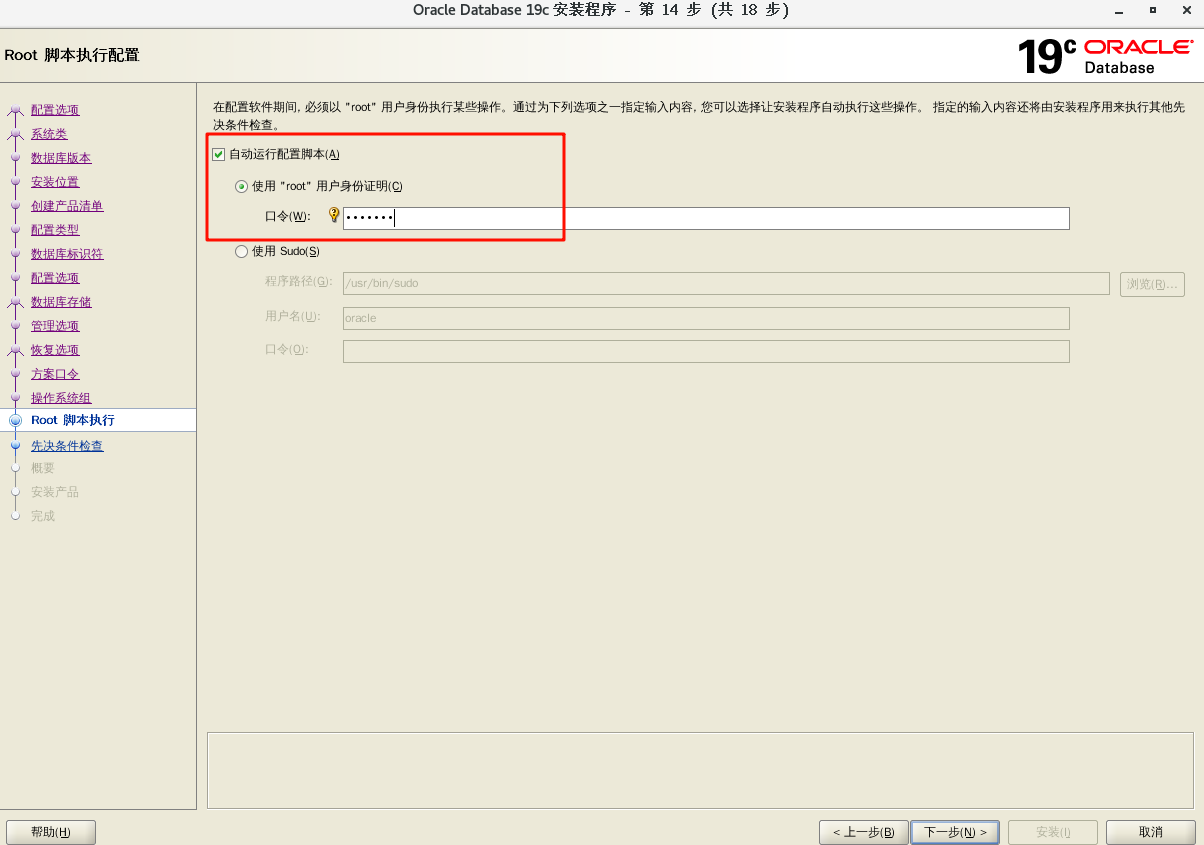Click the 上一步 back button
1204x845 pixels.
(863, 832)
